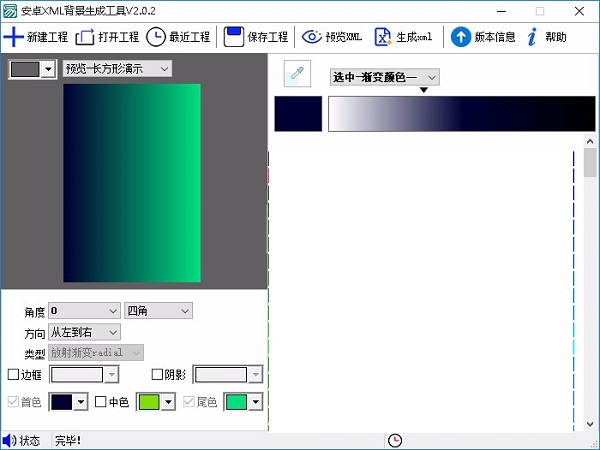Open the 阴影 color dropdown arrow
The width and height of the screenshot is (600, 450).
tap(256, 375)
